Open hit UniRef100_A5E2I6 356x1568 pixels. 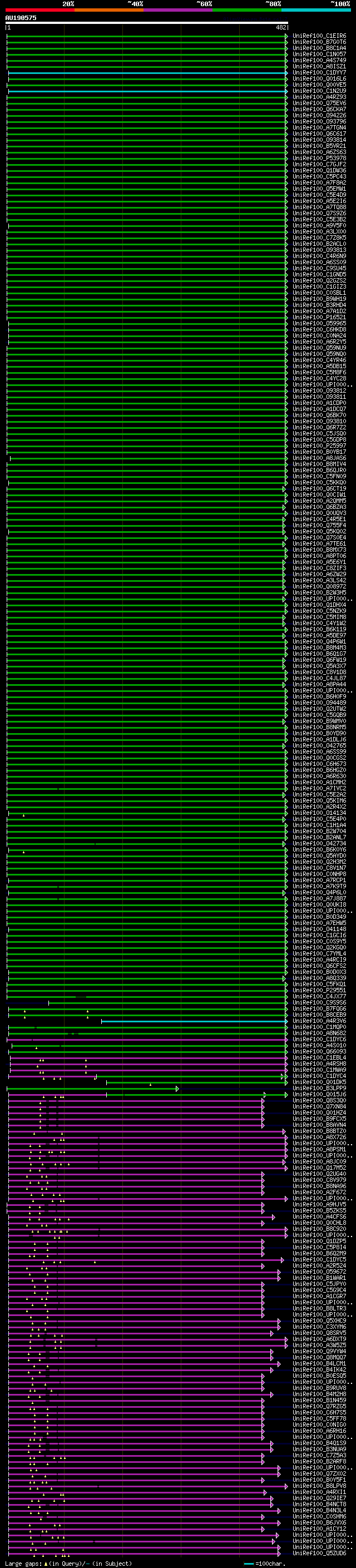click(x=319, y=201)
